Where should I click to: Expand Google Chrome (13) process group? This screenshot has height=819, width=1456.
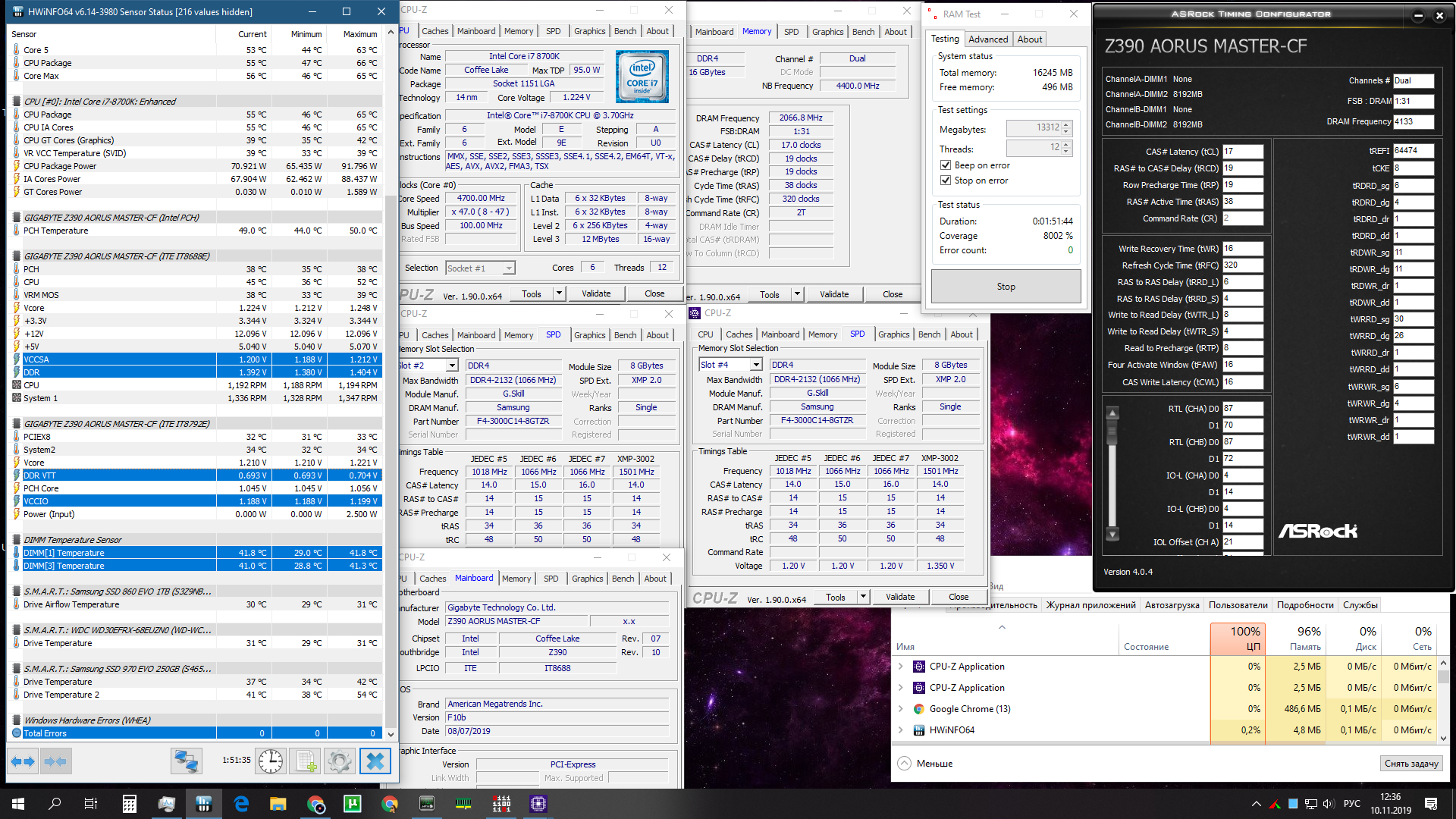[x=901, y=709]
